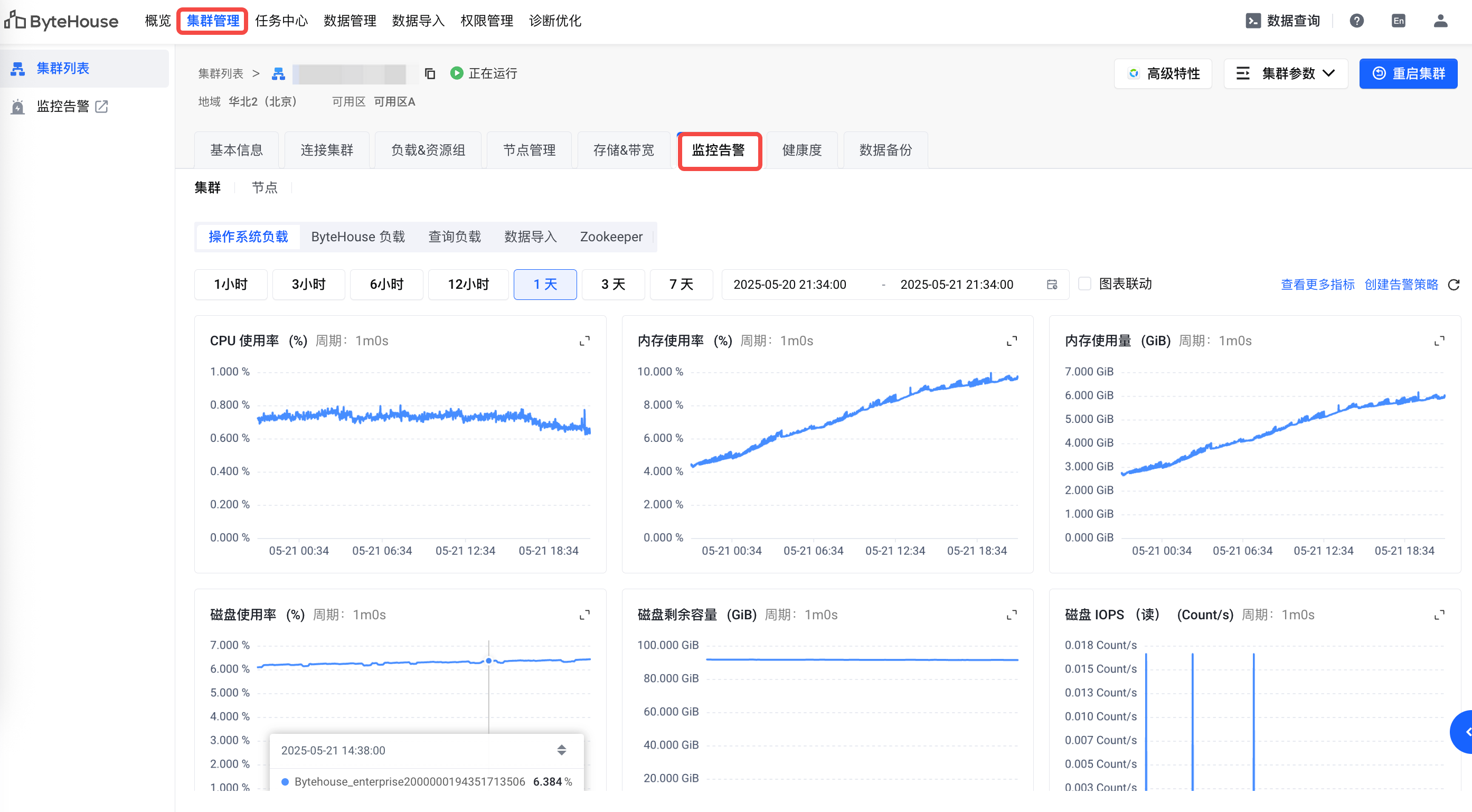This screenshot has height=812, width=1472.
Task: Switch to the 负载&资源组 tab
Action: 428,150
